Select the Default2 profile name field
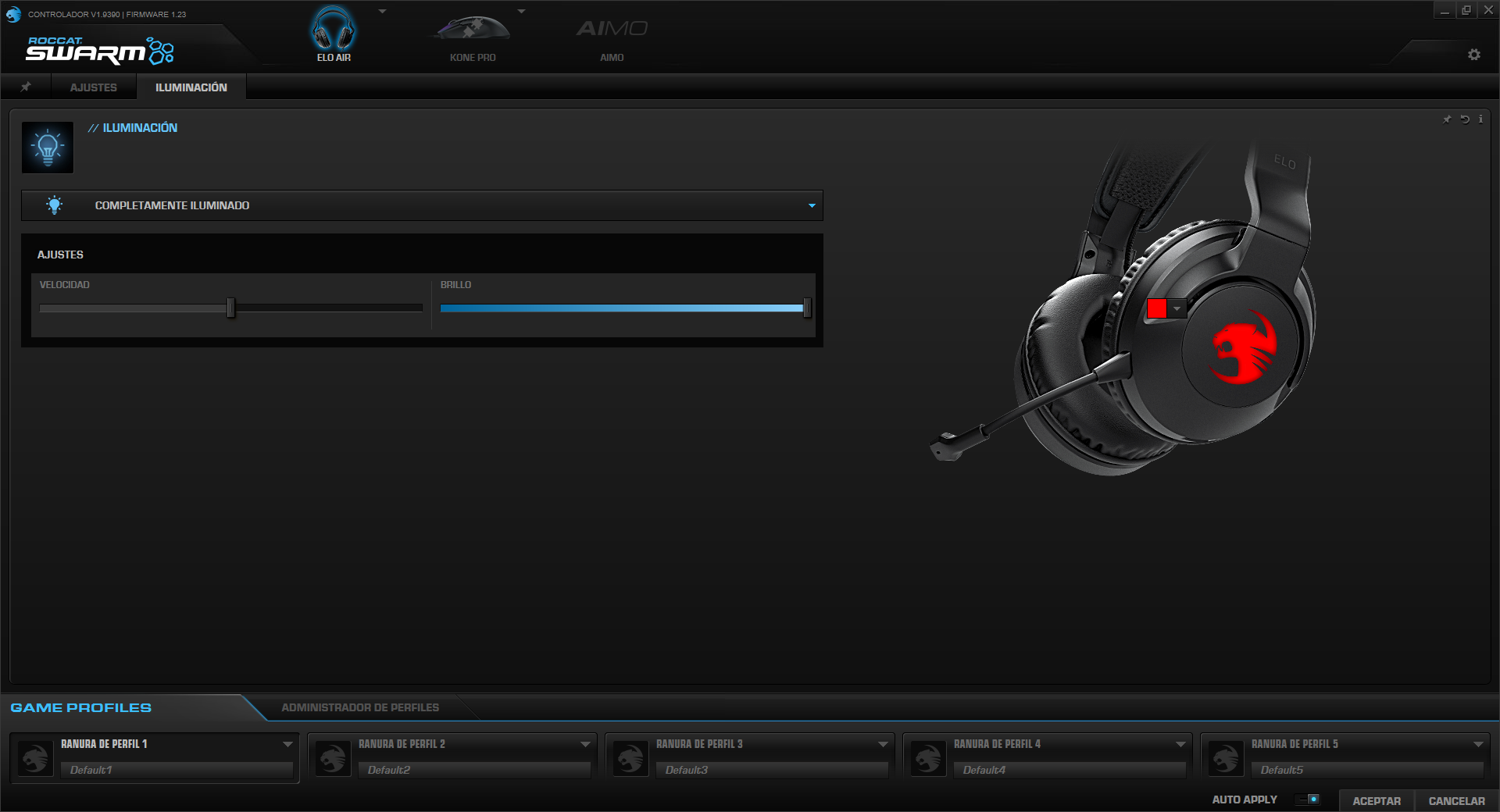Screen dimensions: 1500x812 point(474,770)
